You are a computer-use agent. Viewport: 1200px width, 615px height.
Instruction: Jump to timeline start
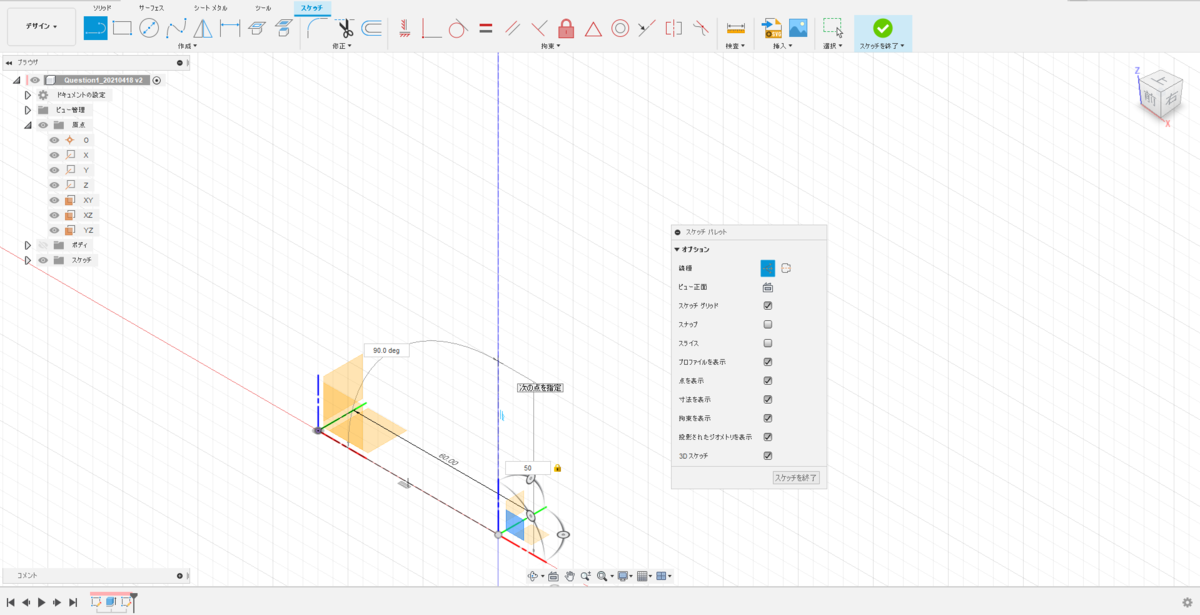(10, 603)
